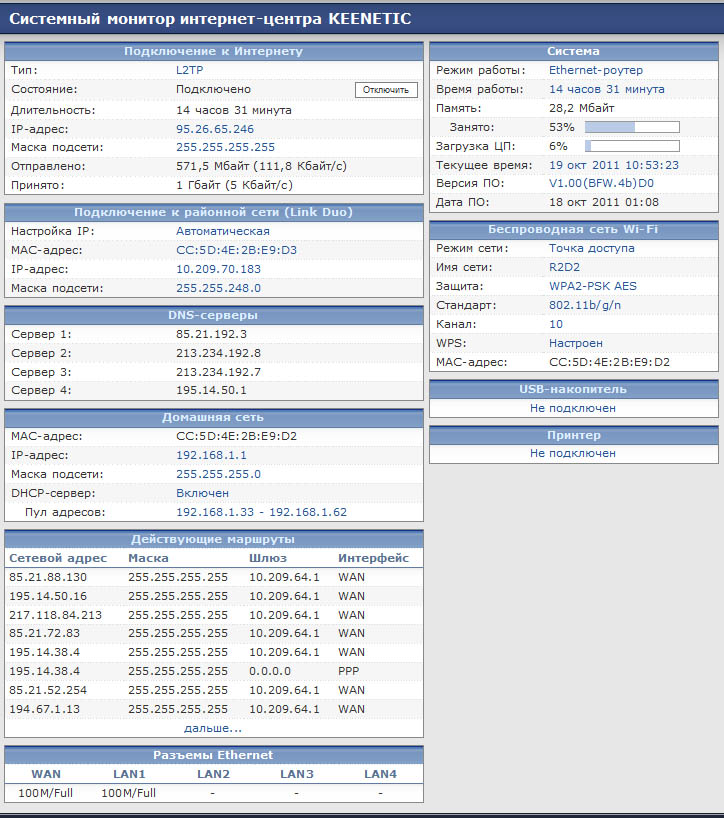This screenshot has height=818, width=724.
Task: Open the Ethernet-роутер operating mode link
Action: click(596, 70)
